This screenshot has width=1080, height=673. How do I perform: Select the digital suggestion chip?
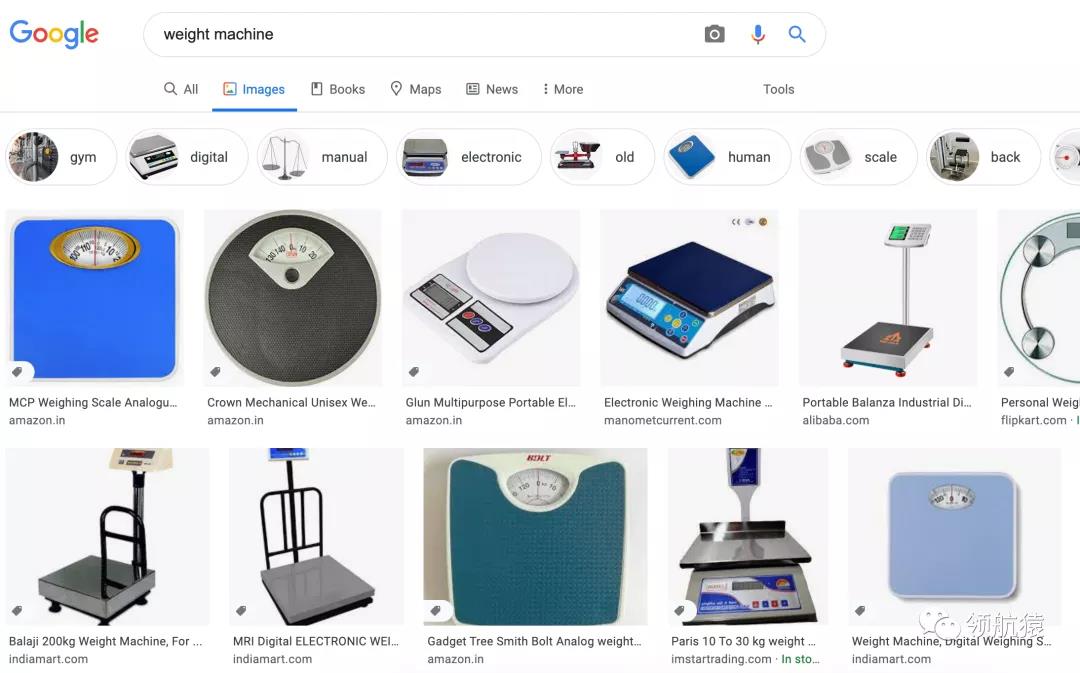coord(187,157)
